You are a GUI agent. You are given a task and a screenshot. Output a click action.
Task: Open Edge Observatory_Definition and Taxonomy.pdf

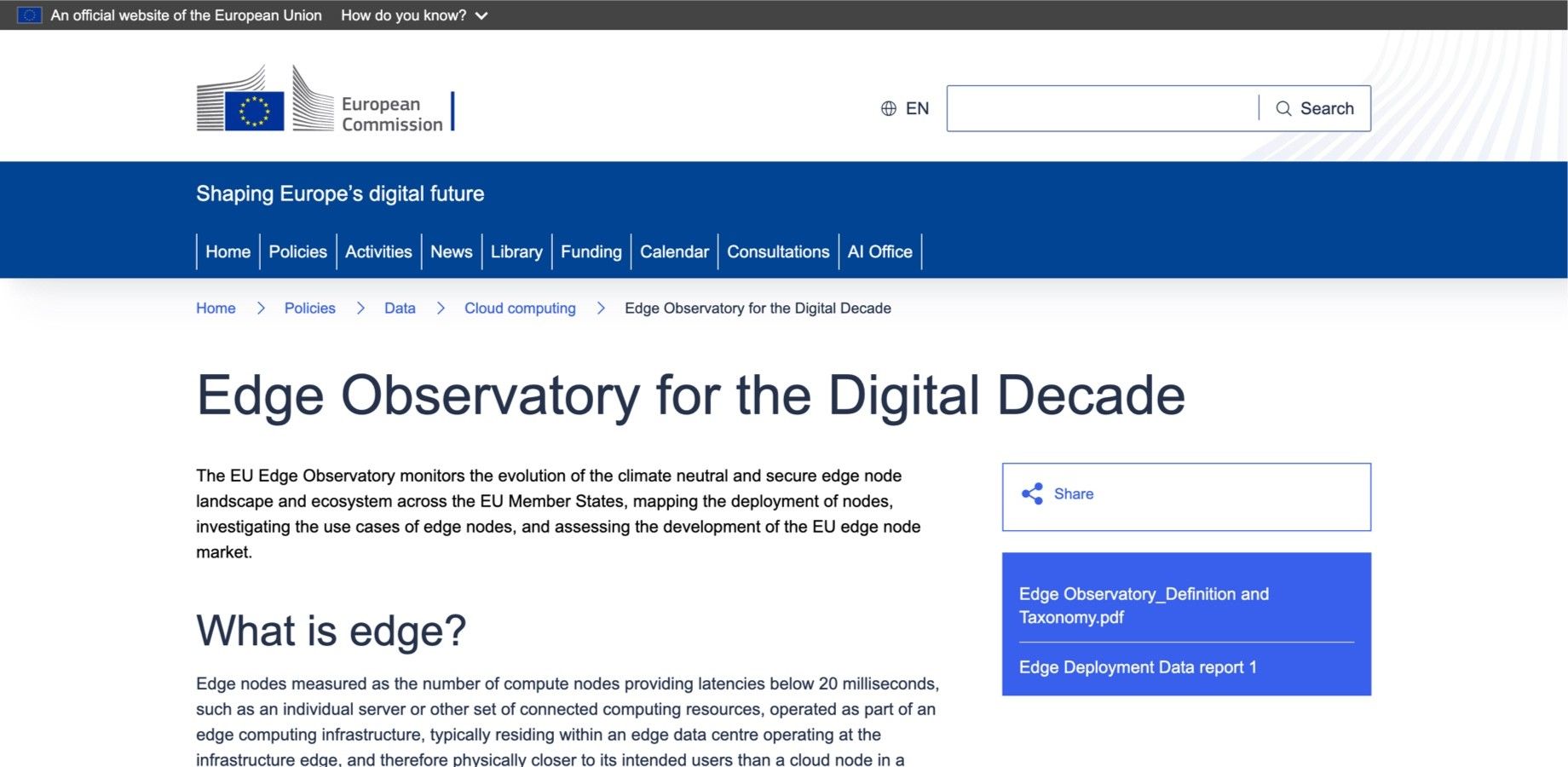point(1144,605)
